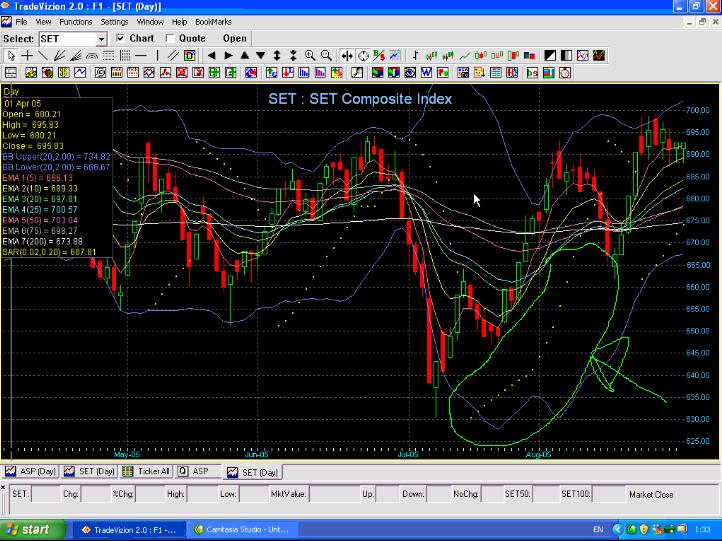
Task: Click the 'bs' toolbar icon
Action: 532,73
